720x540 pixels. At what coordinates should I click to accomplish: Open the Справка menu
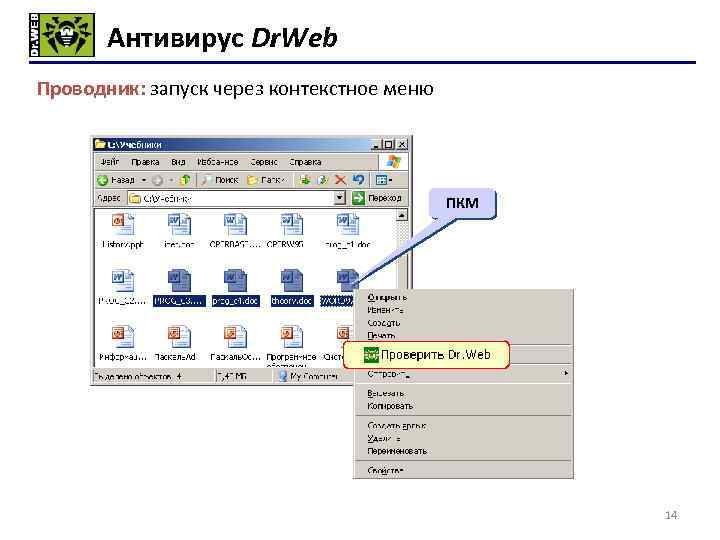coord(305,162)
